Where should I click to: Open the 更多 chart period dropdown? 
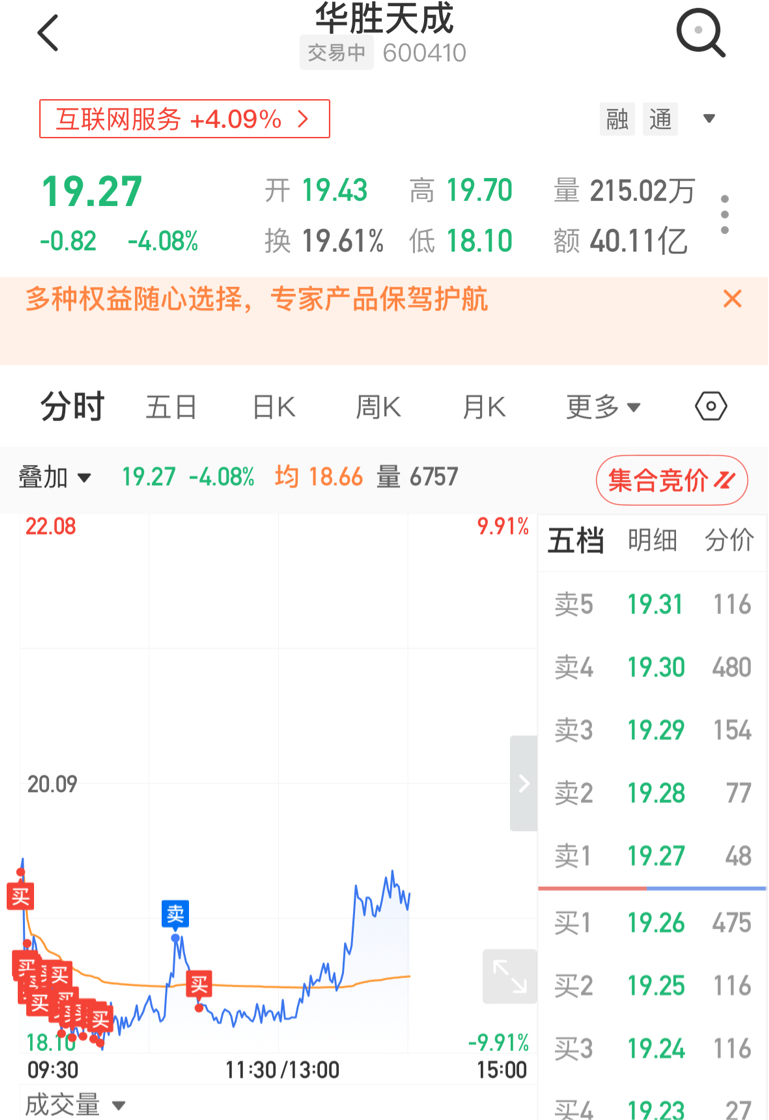[603, 407]
